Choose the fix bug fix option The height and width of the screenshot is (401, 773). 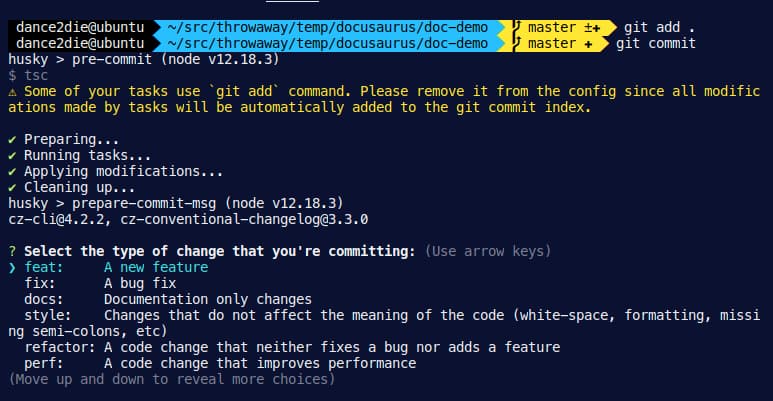click(40, 283)
